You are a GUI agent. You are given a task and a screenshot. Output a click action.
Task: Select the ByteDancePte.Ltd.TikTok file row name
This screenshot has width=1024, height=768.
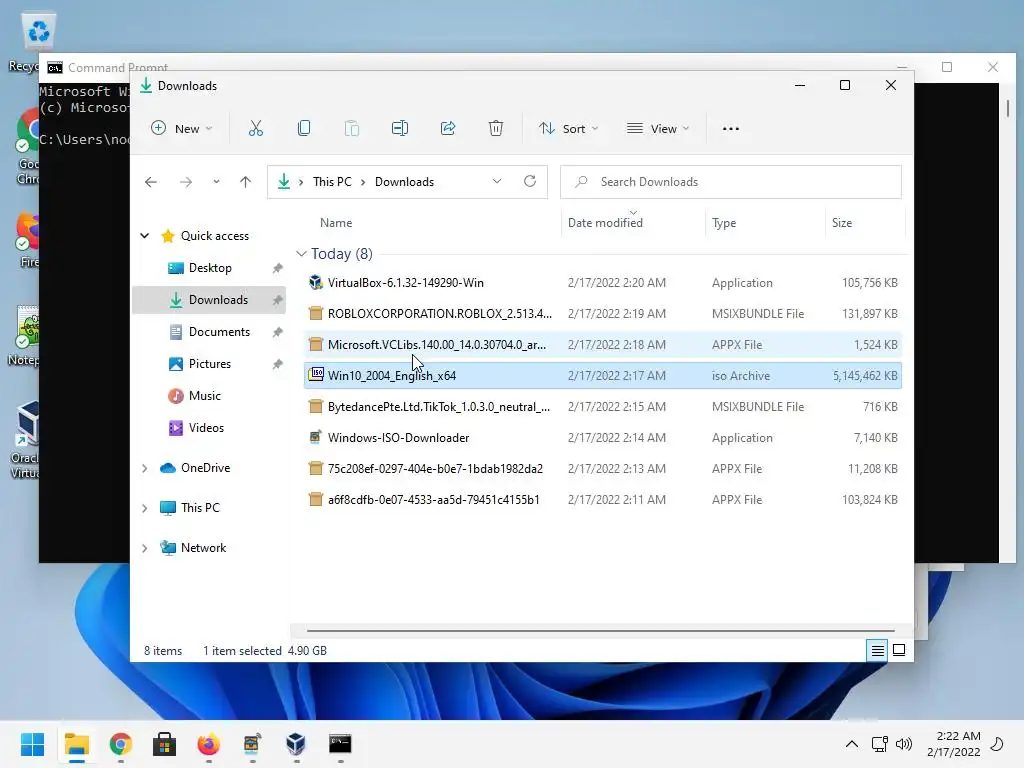coord(439,407)
